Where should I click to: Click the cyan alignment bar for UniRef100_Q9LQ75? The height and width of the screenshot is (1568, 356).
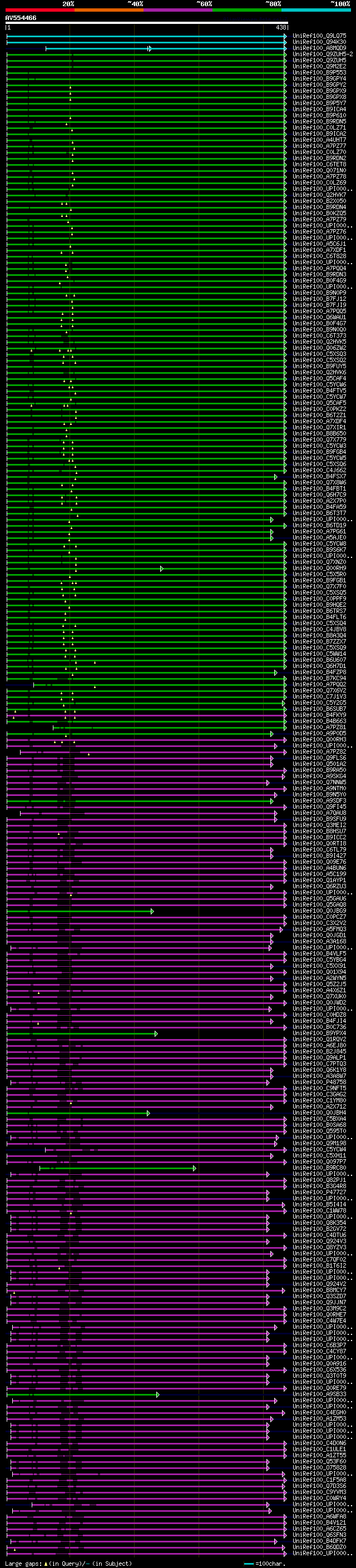[147, 36]
